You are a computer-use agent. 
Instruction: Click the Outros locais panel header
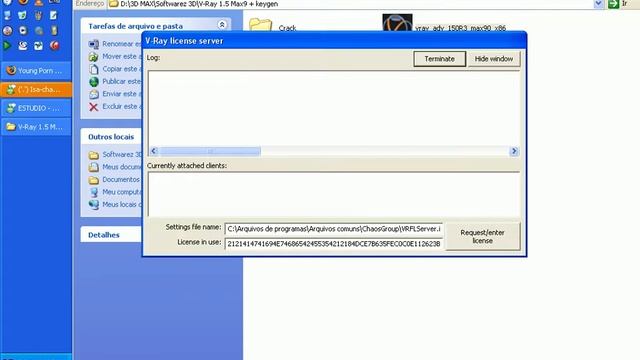(x=111, y=137)
